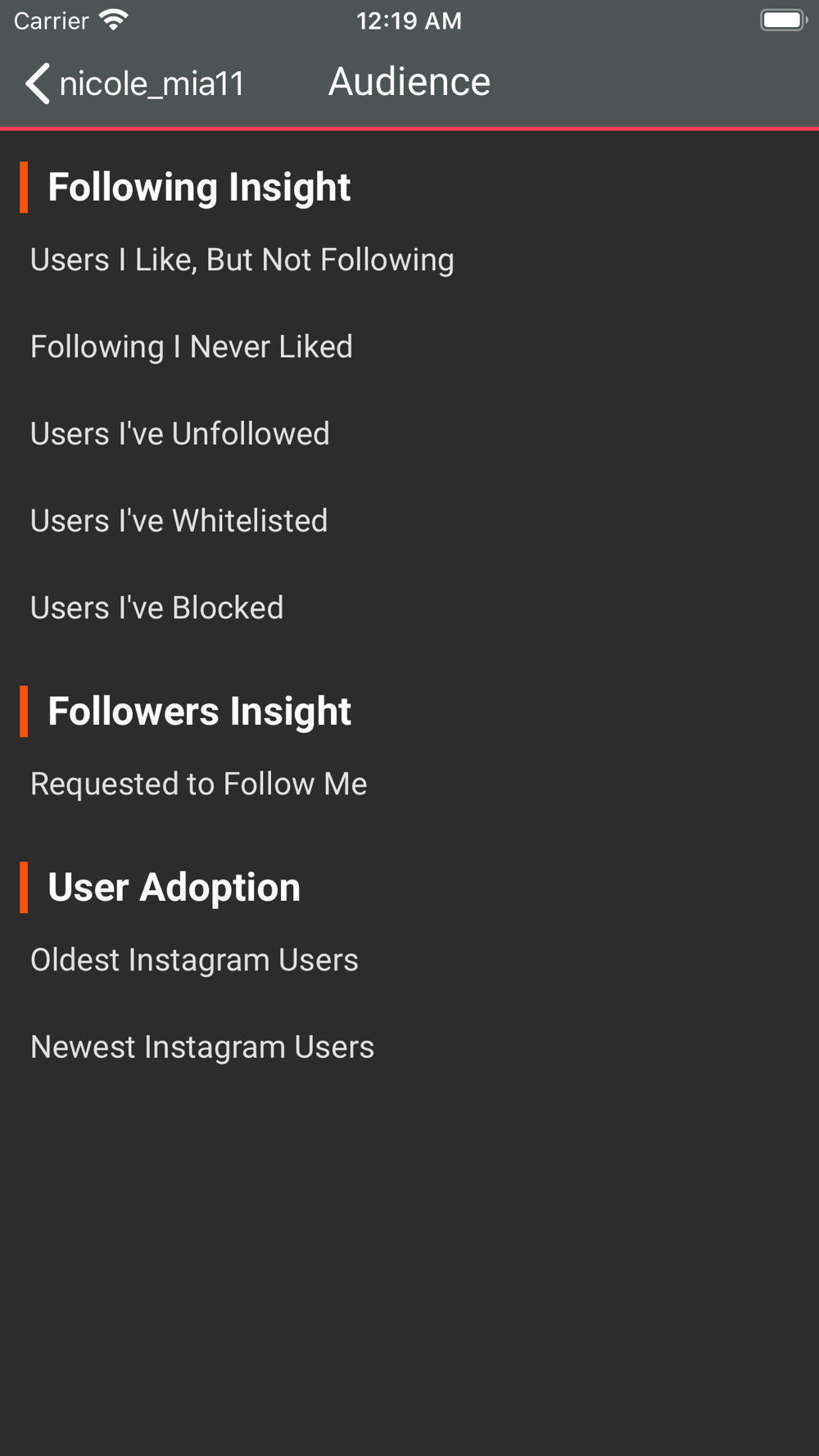Tap the orange marker beside Following Insight

pyautogui.click(x=24, y=188)
